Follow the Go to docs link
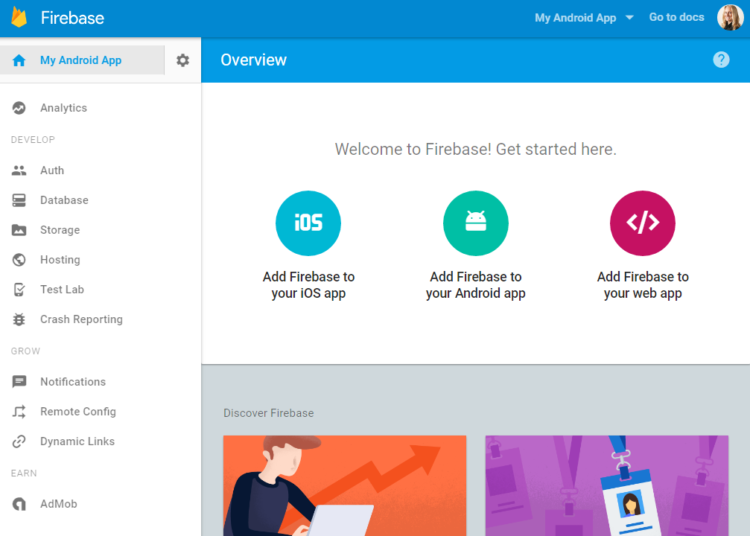Image resolution: width=750 pixels, height=536 pixels. point(676,17)
